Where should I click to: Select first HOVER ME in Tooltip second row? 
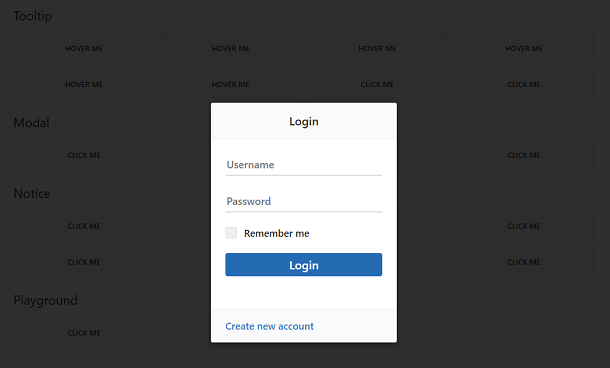point(84,84)
